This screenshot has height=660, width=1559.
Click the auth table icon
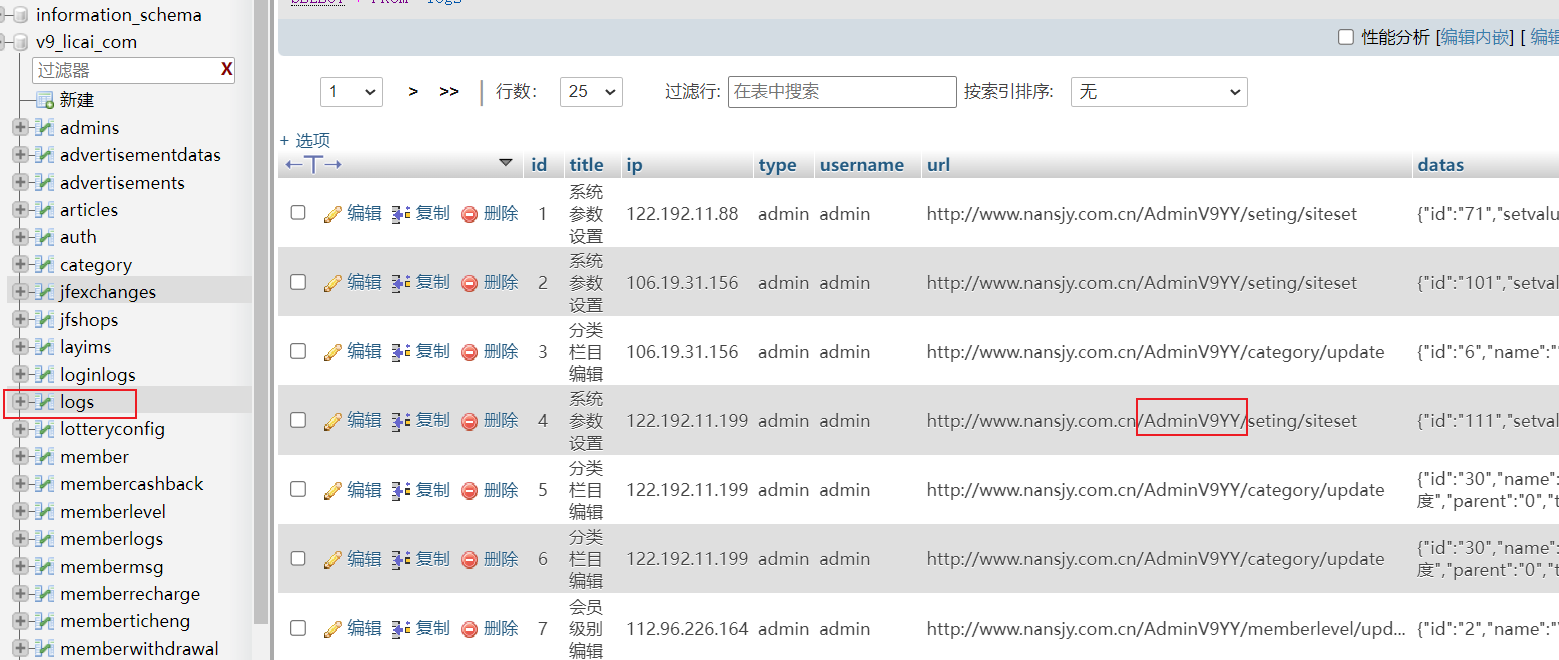(x=44, y=237)
